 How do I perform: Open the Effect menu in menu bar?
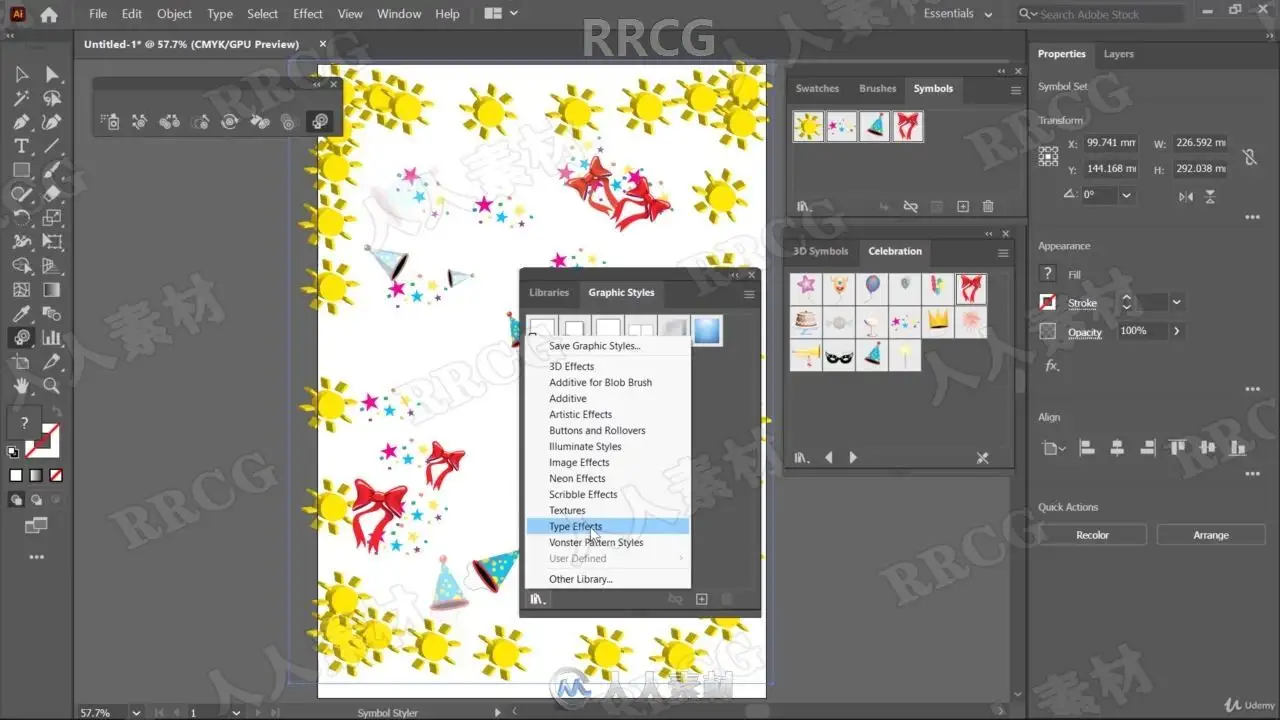click(308, 14)
